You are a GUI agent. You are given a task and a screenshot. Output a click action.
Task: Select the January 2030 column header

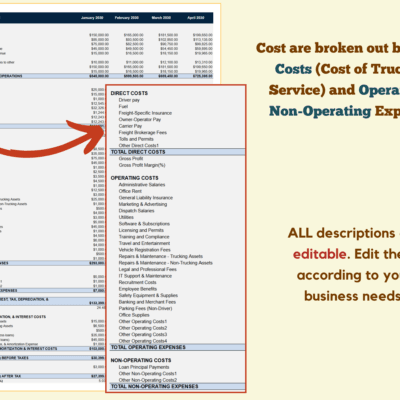point(92,18)
